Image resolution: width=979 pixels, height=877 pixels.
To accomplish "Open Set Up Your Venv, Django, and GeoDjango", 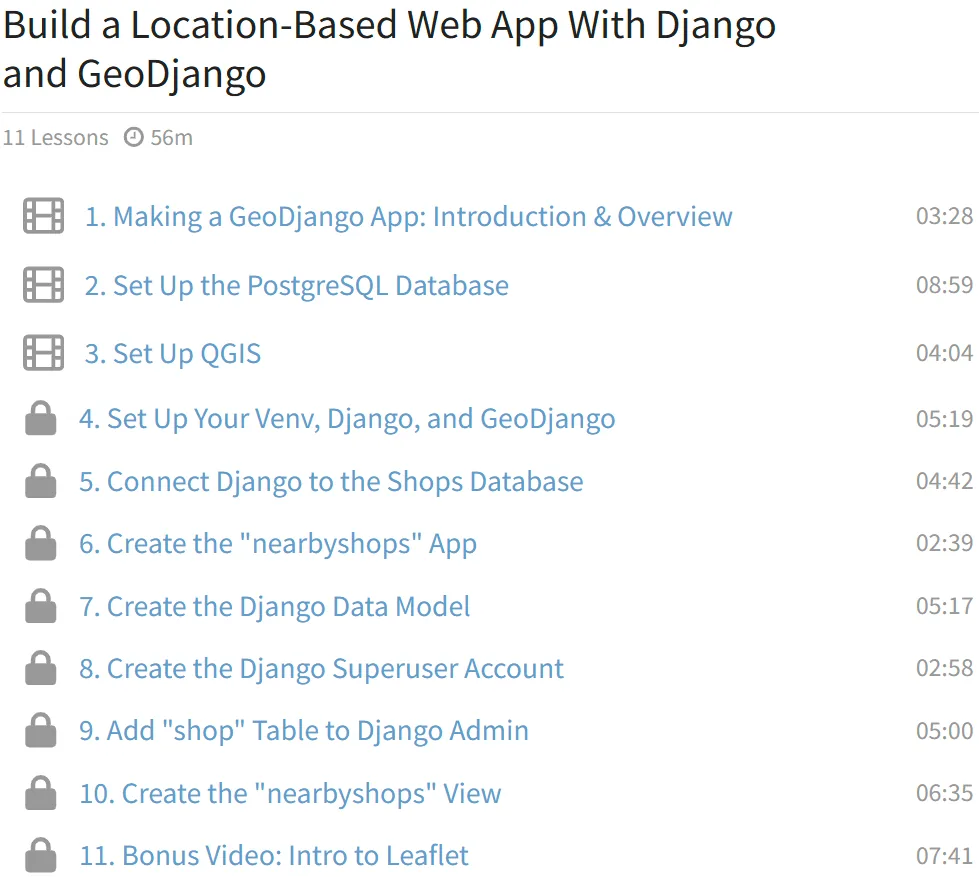I will [347, 419].
